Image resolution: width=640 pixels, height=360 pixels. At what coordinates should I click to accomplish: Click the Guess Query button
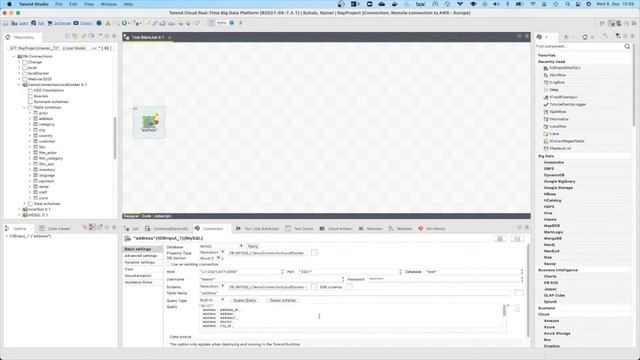[x=244, y=300]
